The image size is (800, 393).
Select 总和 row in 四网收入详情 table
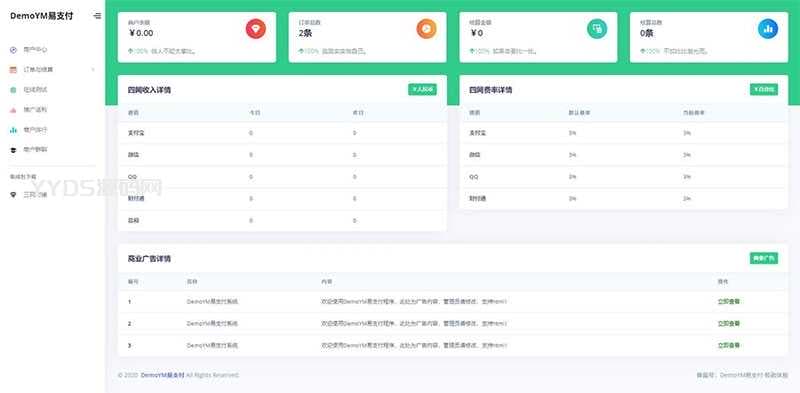[x=282, y=220]
